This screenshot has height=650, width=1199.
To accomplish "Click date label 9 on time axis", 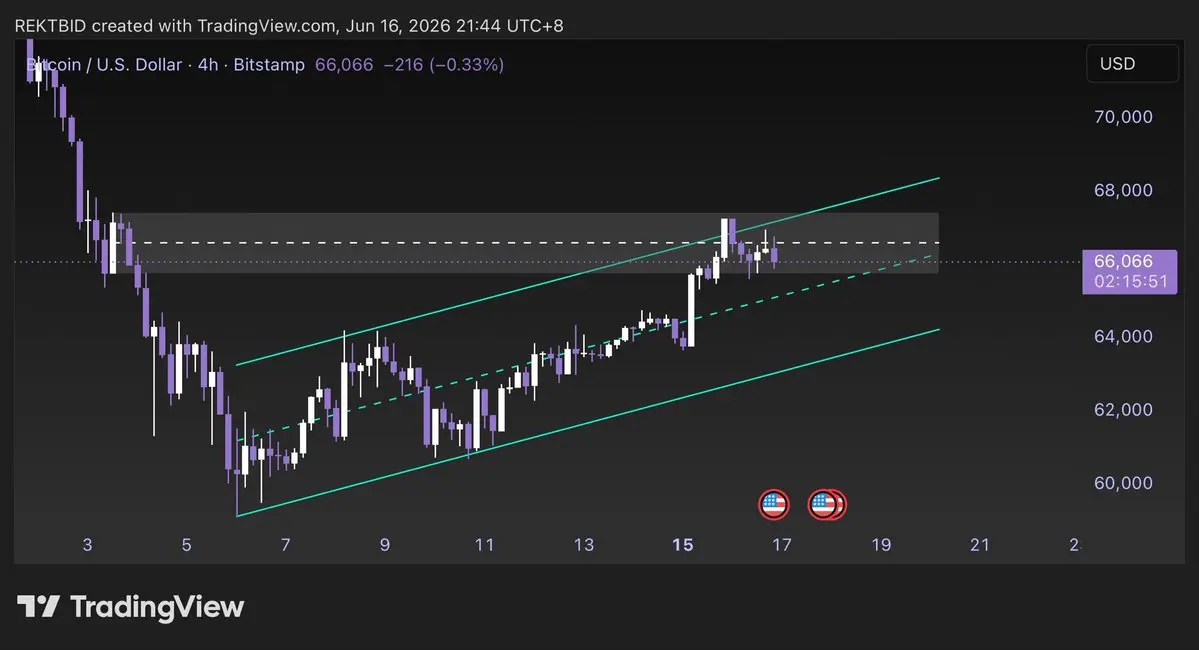I will pos(385,545).
